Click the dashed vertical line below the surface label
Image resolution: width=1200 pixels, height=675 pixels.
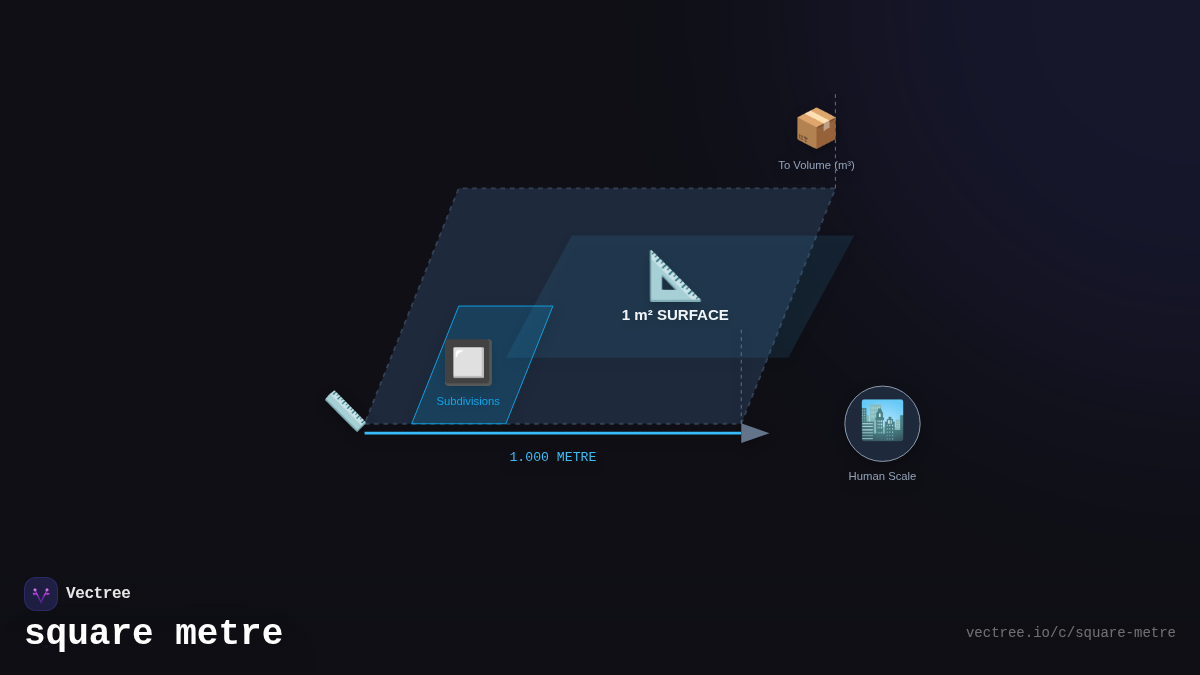(741, 375)
